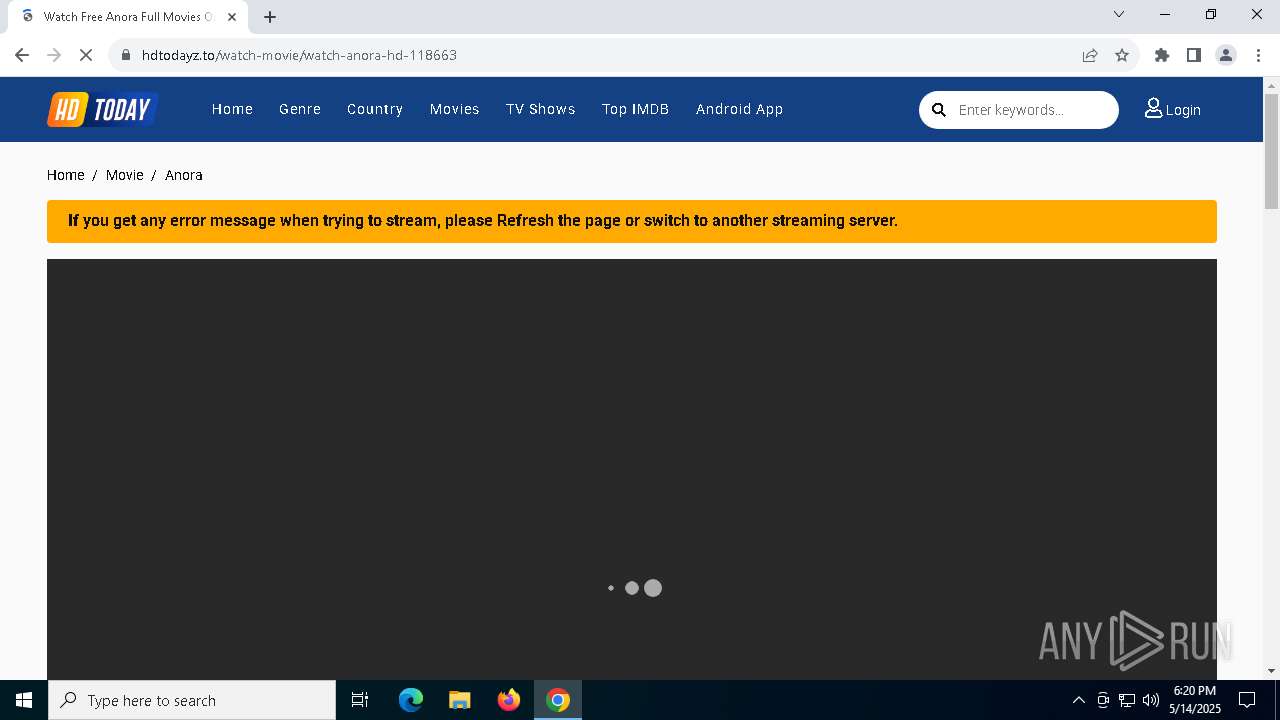
Task: Open Task View on the taskbar
Action: click(x=360, y=700)
